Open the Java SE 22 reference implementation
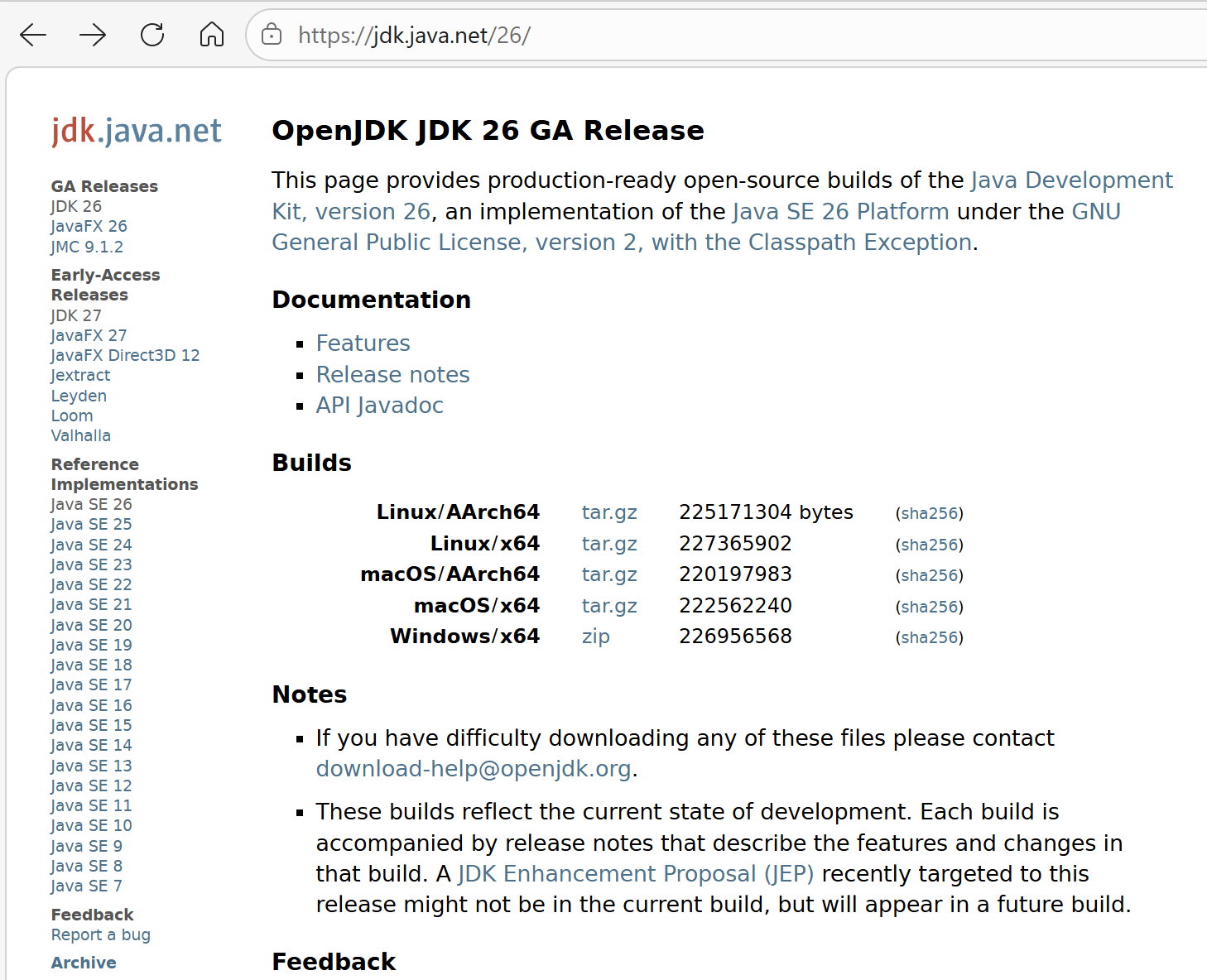 tap(91, 584)
